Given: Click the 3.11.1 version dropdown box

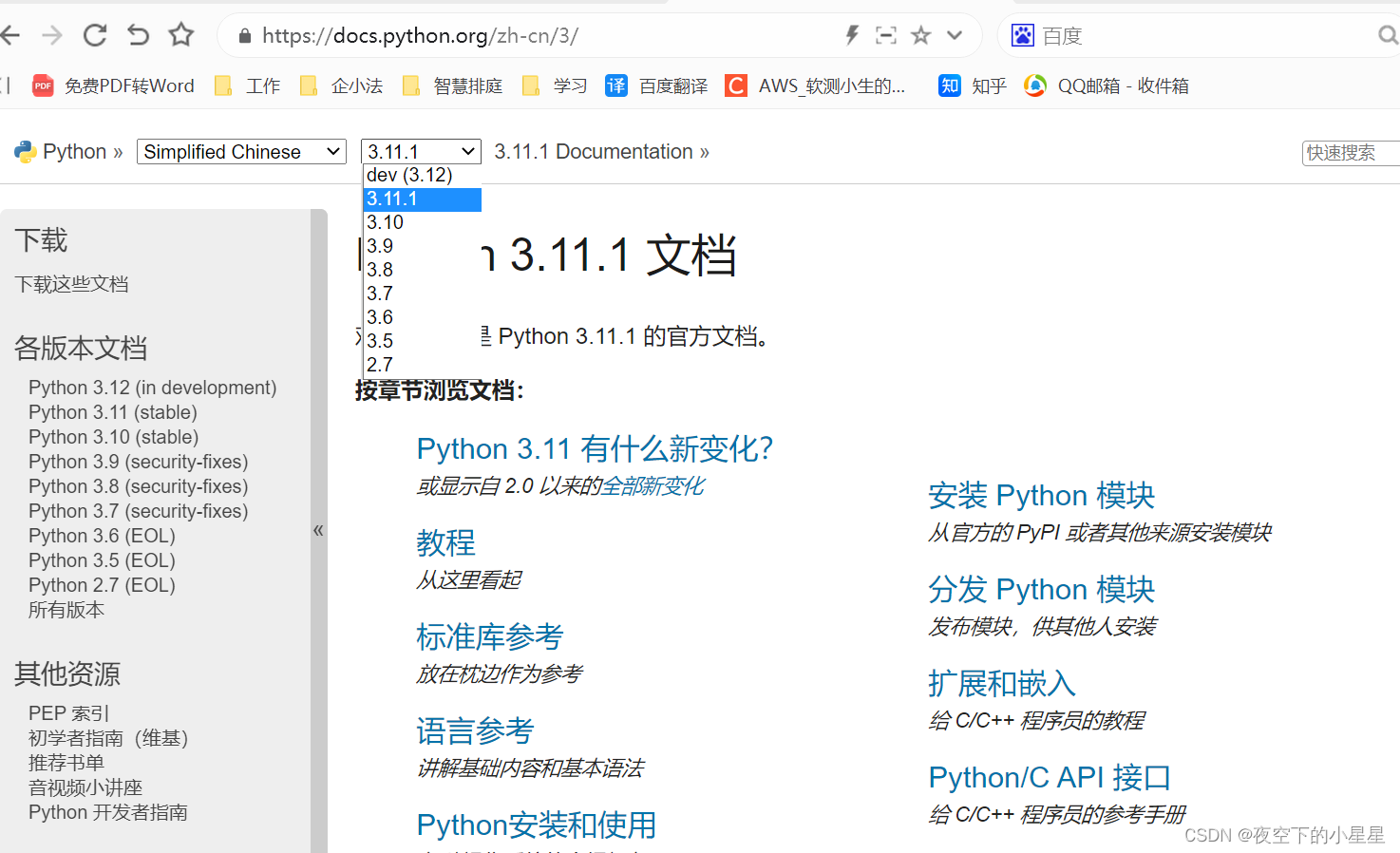Looking at the screenshot, I should coord(421,152).
